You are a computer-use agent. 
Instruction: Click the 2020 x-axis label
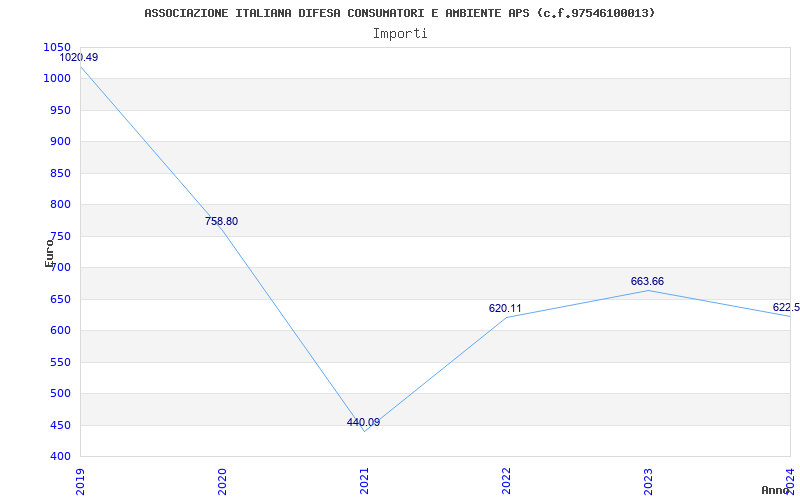pos(222,481)
